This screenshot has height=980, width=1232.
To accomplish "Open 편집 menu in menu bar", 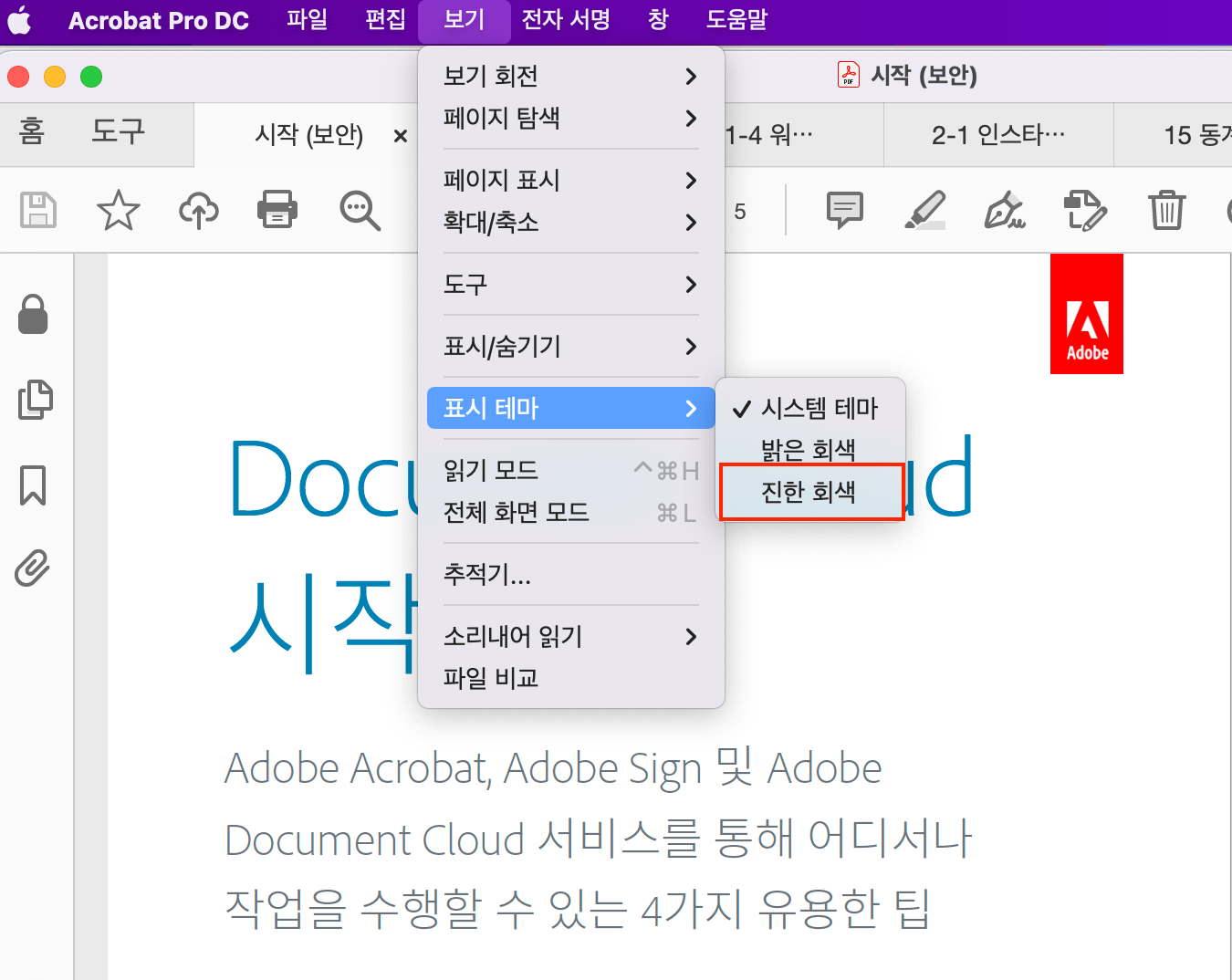I will coord(385,20).
